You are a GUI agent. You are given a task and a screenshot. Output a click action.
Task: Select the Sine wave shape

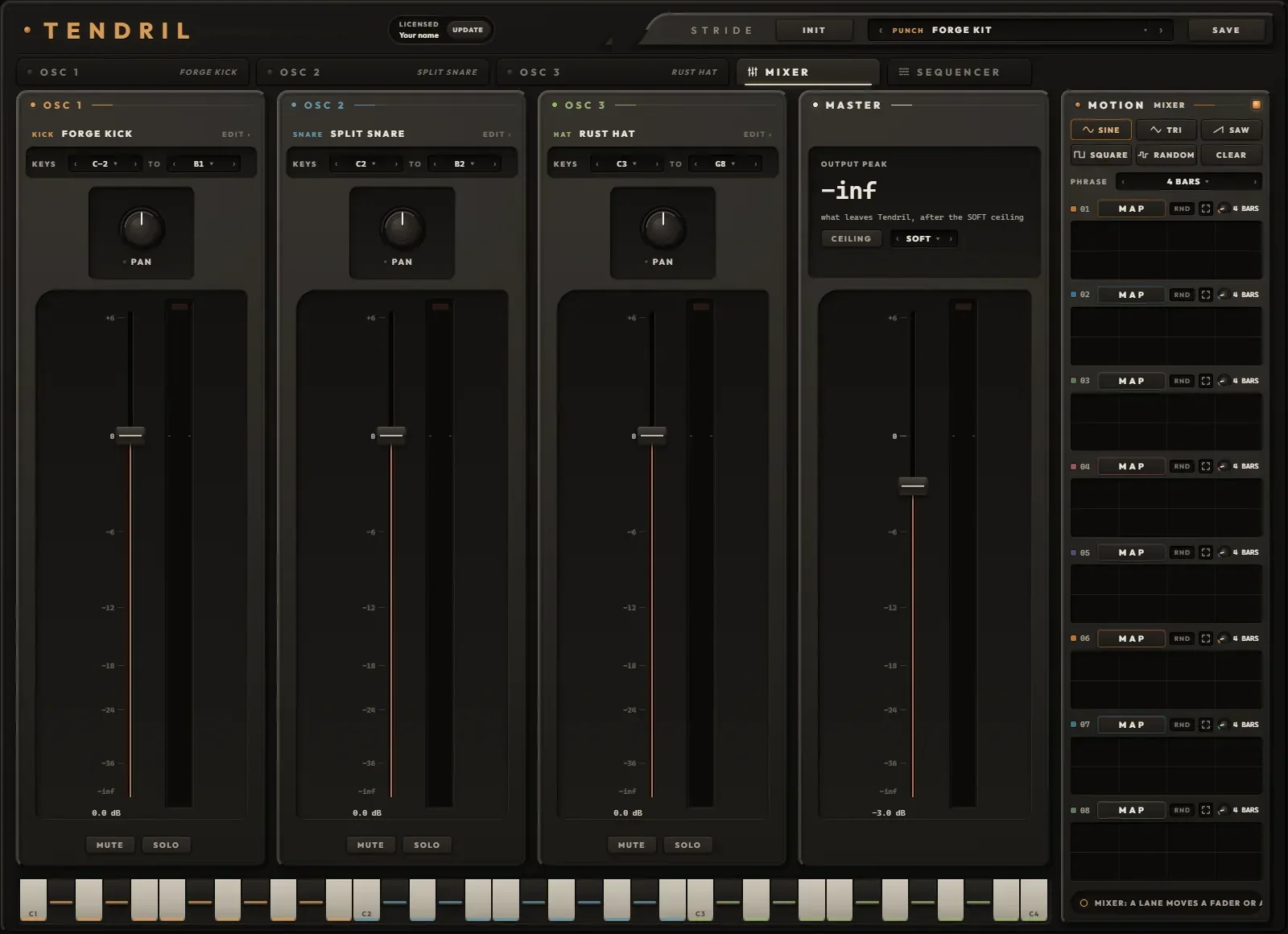pos(1100,130)
